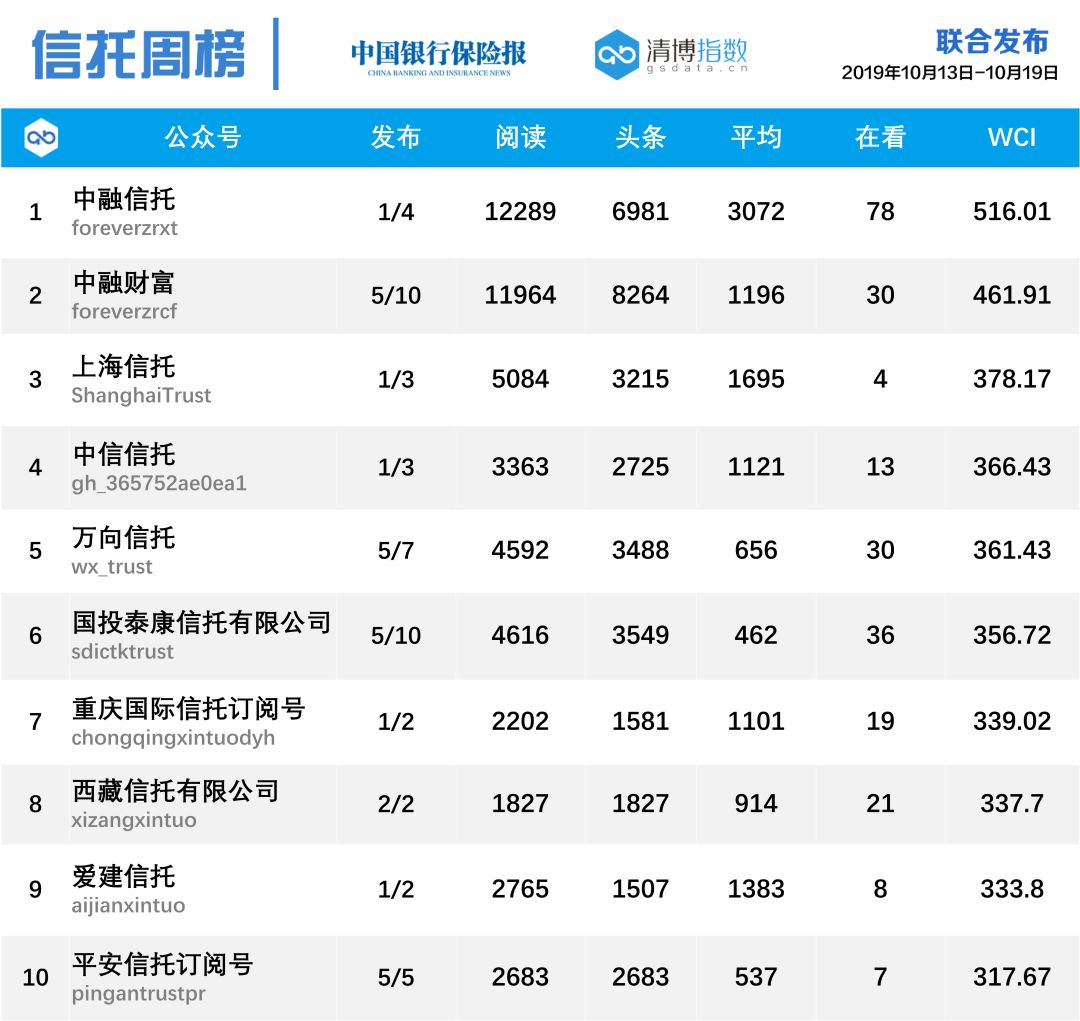Click the WCI value 378.17
This screenshot has height=1021, width=1080.
(1012, 379)
